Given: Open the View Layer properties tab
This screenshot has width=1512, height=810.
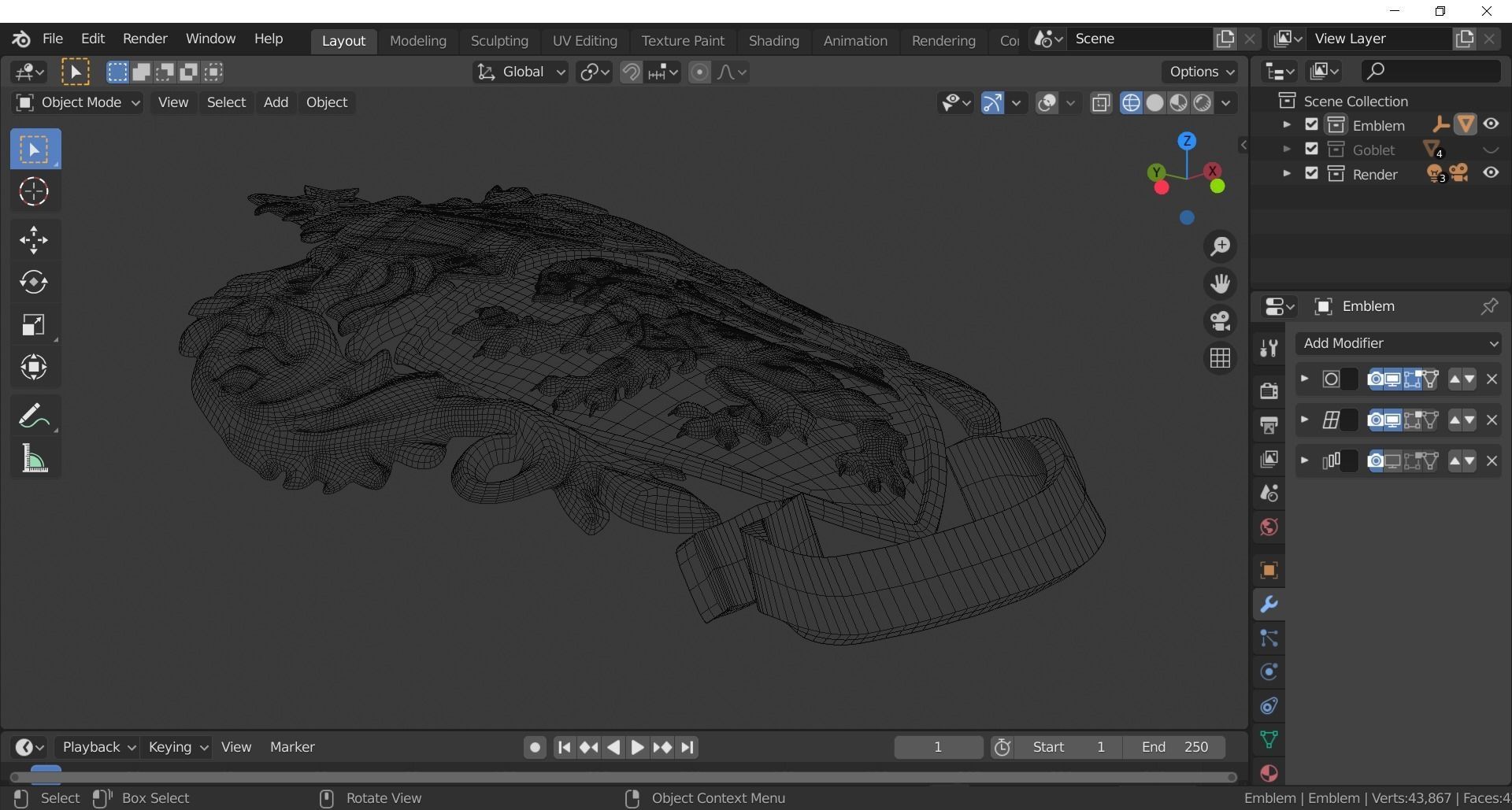Looking at the screenshot, I should click(x=1269, y=459).
